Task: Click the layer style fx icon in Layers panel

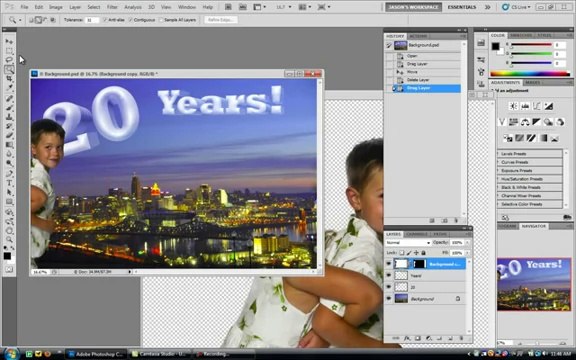Action: (x=407, y=338)
